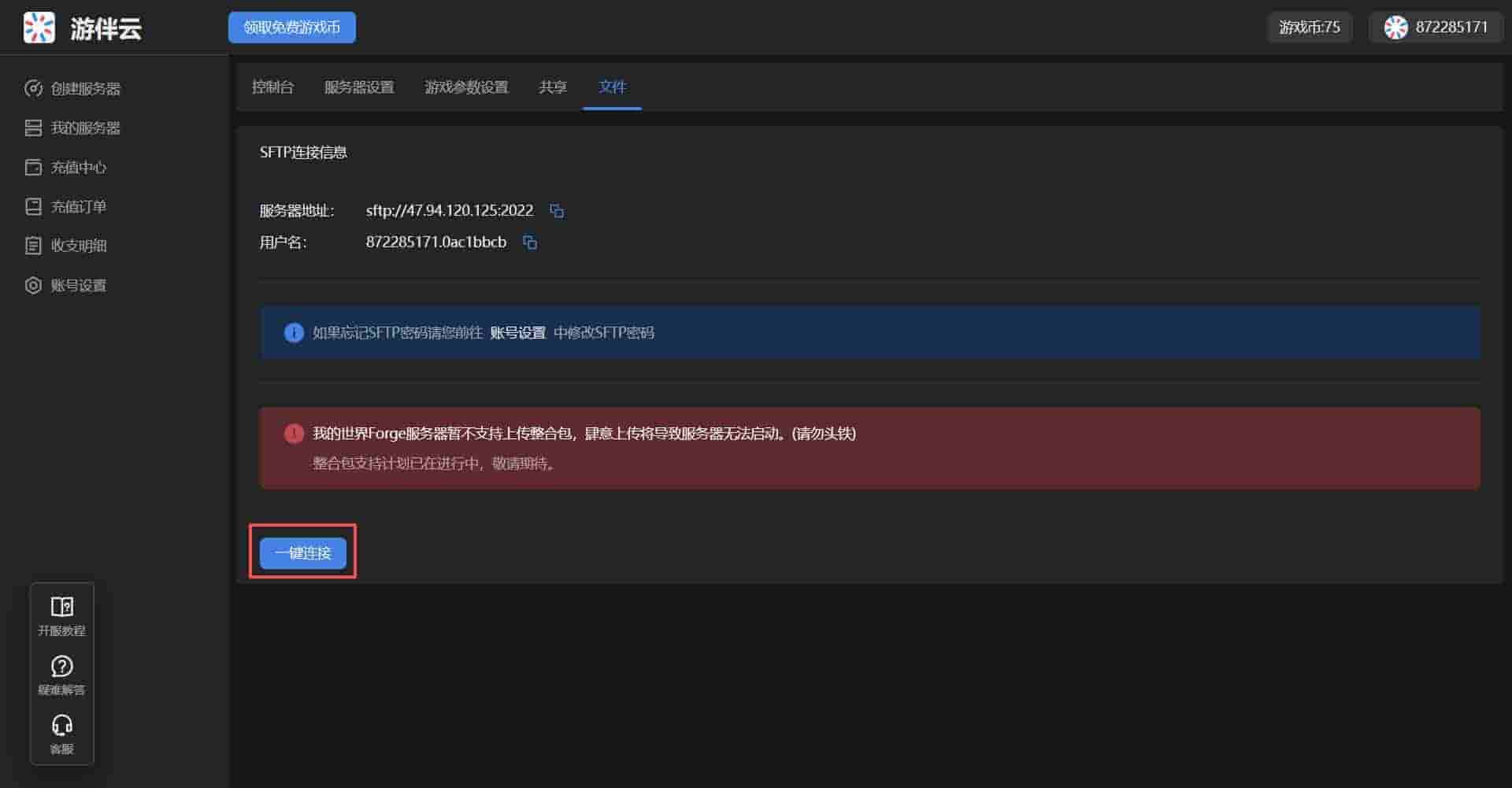Screen dimensions: 1512x788
Task: Open the 游戏参数设置 tab
Action: pos(466,87)
